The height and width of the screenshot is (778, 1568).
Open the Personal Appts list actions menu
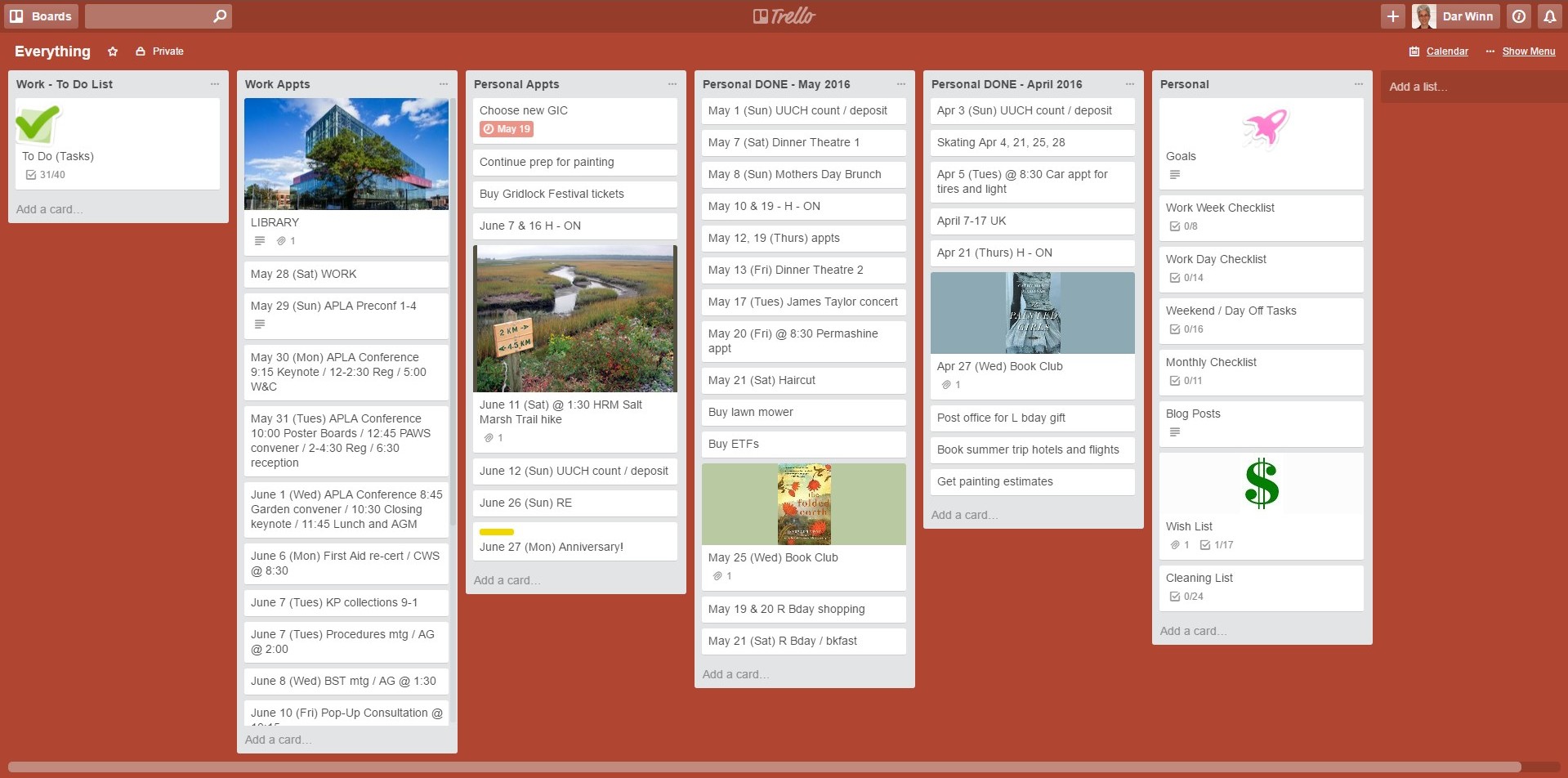(672, 84)
